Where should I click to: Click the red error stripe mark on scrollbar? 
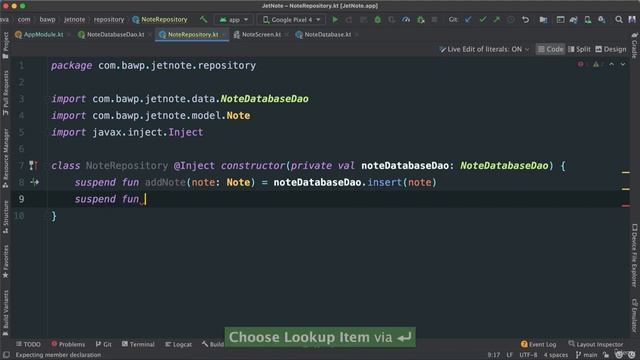pyautogui.click(x=626, y=206)
